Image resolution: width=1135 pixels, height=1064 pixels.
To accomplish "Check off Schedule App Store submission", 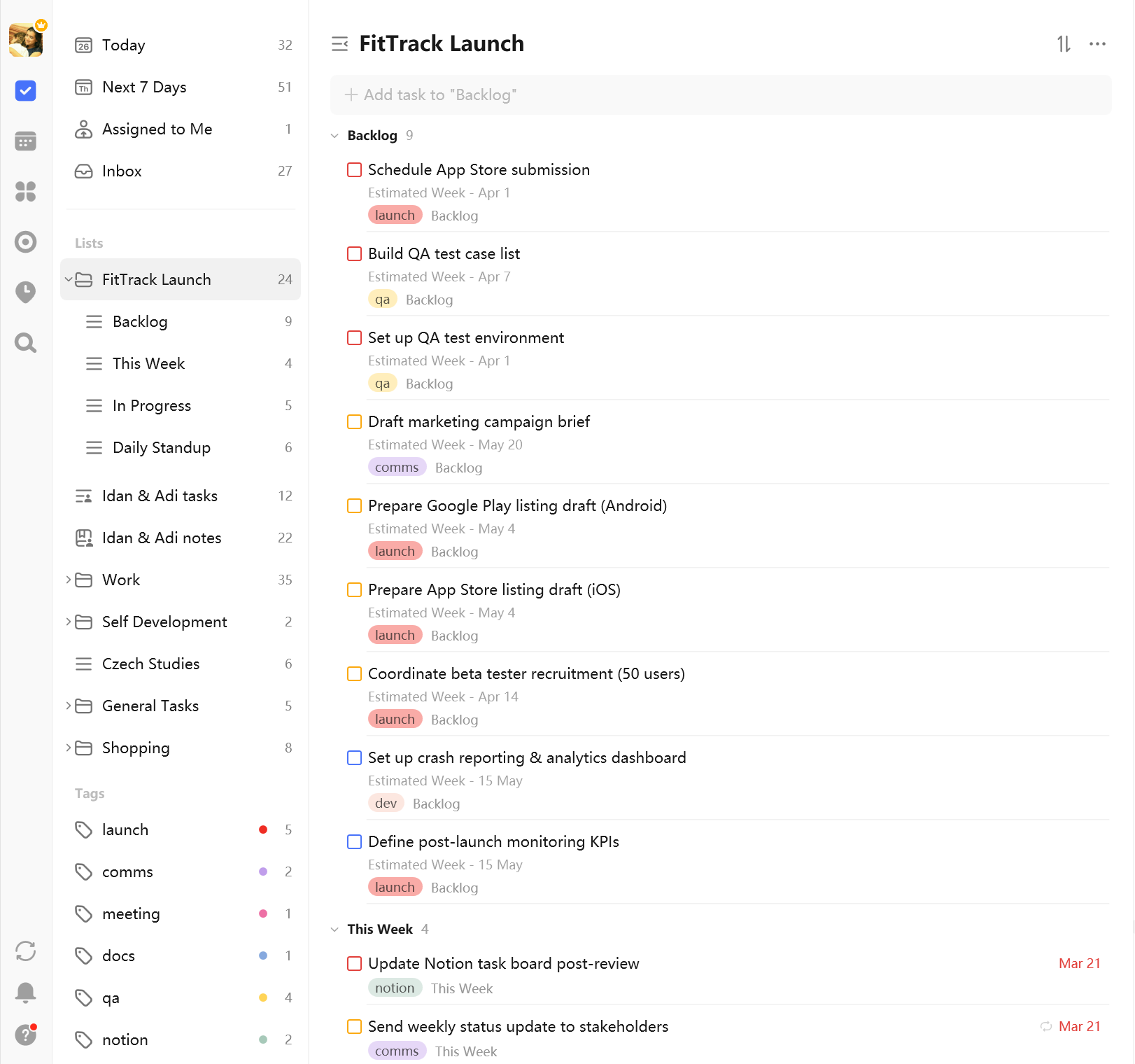I will coord(355,170).
